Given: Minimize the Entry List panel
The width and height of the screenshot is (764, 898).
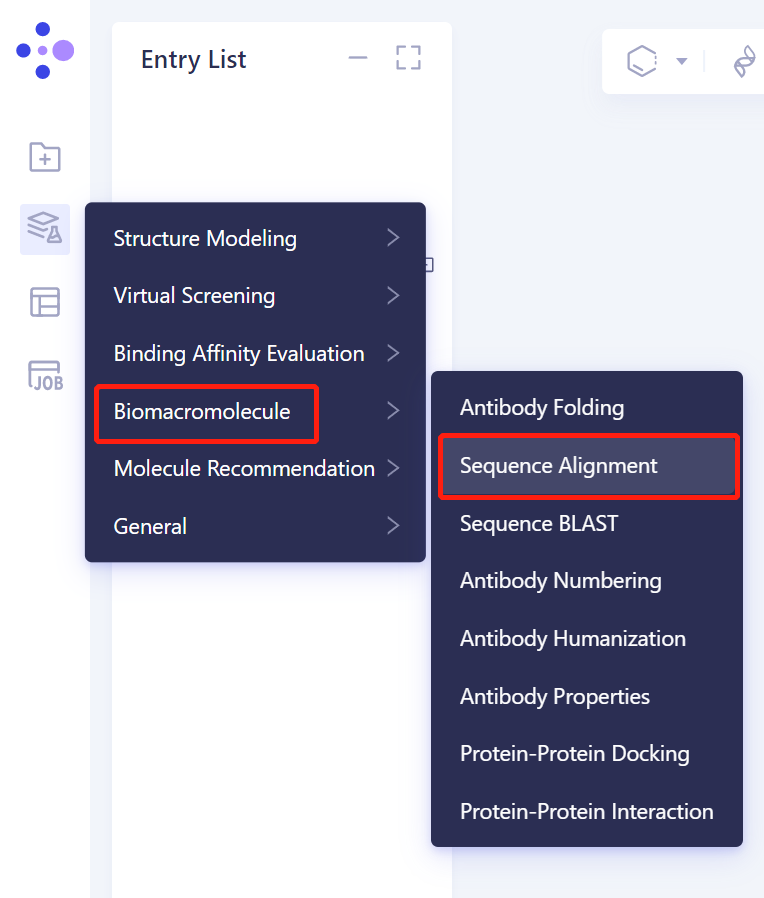Looking at the screenshot, I should point(357,58).
